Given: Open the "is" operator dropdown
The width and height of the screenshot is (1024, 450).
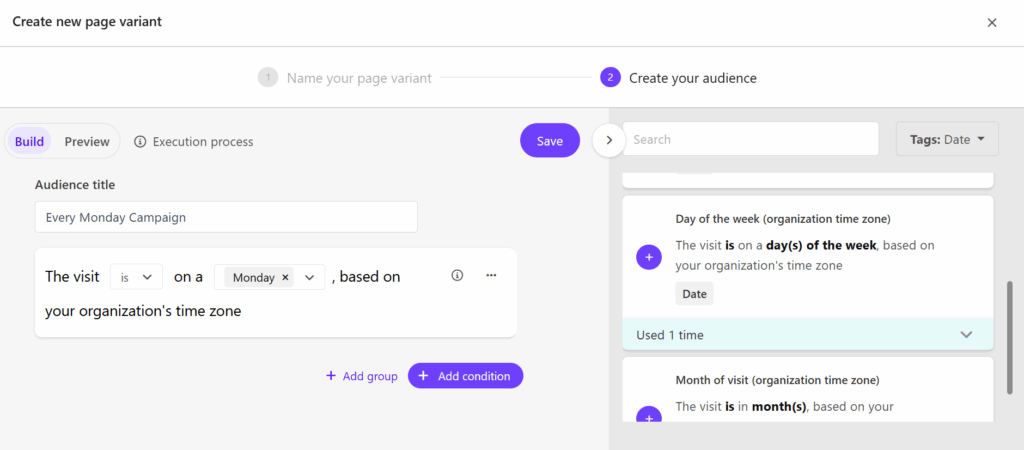Looking at the screenshot, I should point(136,277).
